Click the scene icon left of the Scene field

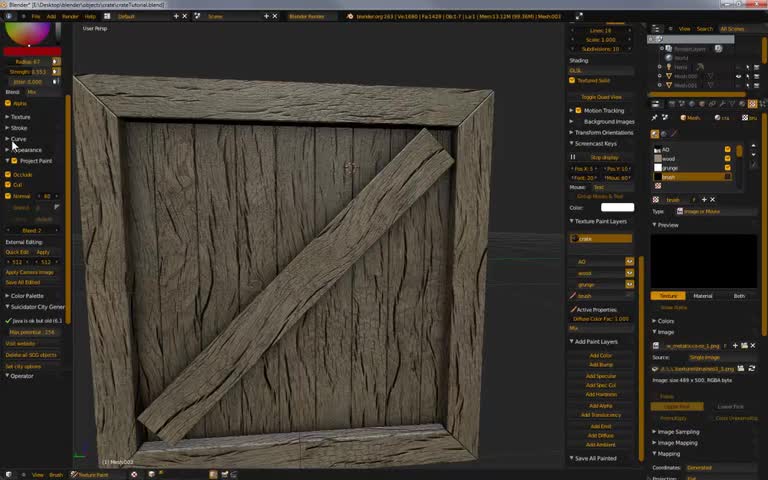(197, 16)
